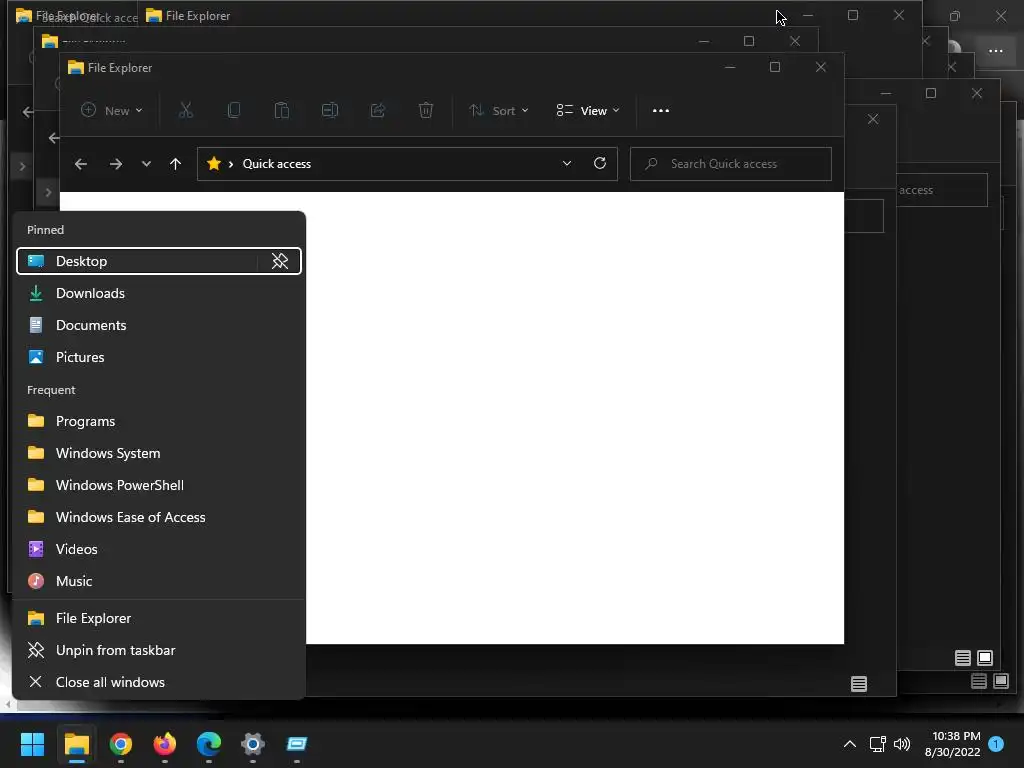The width and height of the screenshot is (1024, 768).
Task: Click the Share icon in toolbar
Action: coord(377,110)
